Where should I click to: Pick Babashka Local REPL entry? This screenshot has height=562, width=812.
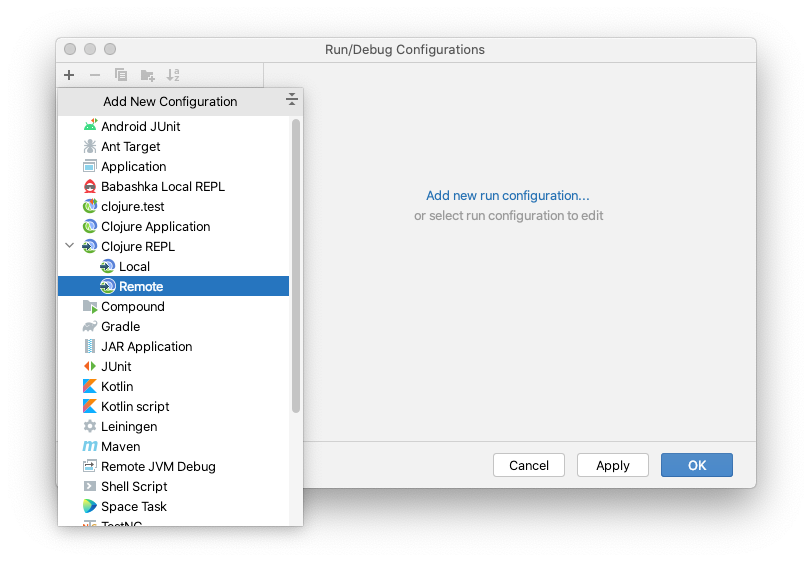(173, 186)
